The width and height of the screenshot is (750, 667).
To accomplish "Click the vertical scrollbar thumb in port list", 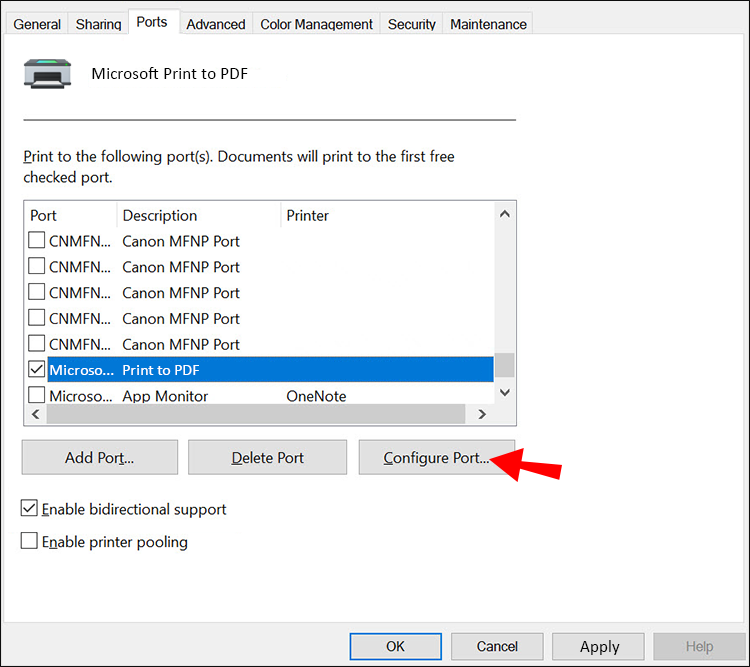I will 505,363.
